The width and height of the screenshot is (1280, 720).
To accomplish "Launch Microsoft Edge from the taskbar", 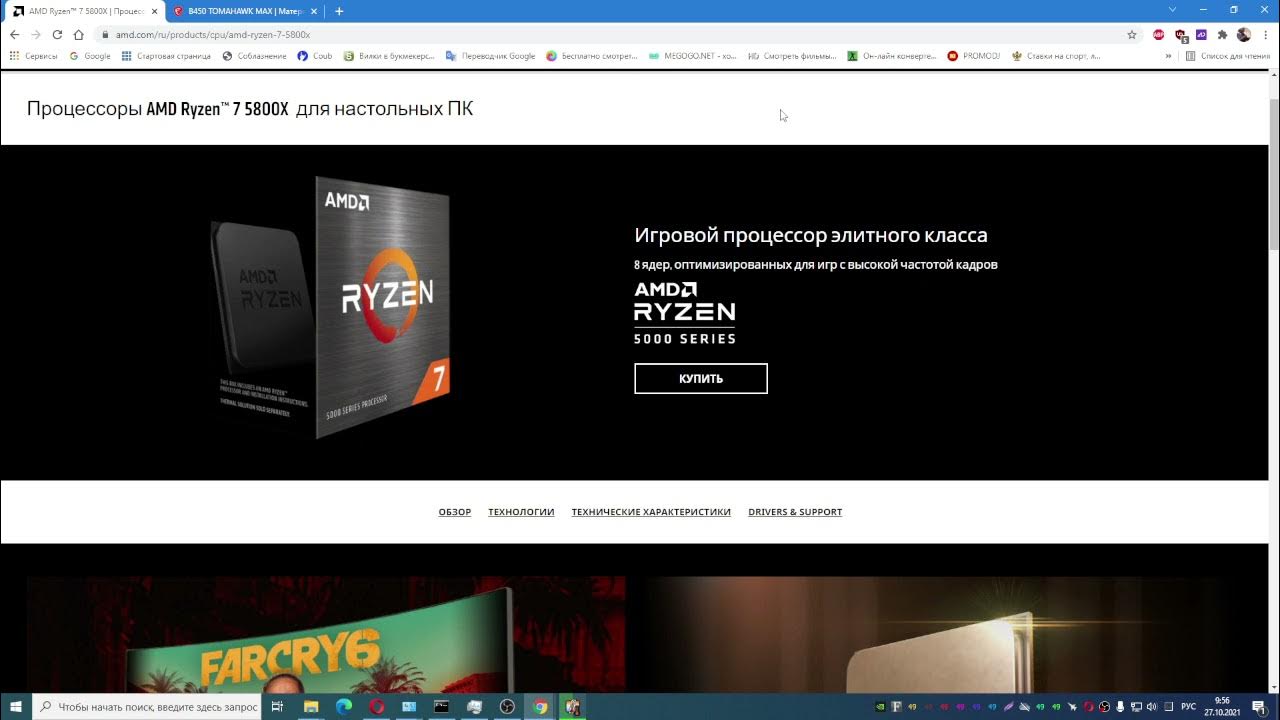I will [x=344, y=706].
